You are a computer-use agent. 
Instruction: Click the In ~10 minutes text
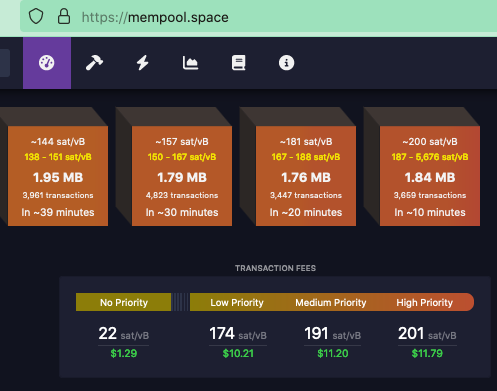[x=430, y=212]
